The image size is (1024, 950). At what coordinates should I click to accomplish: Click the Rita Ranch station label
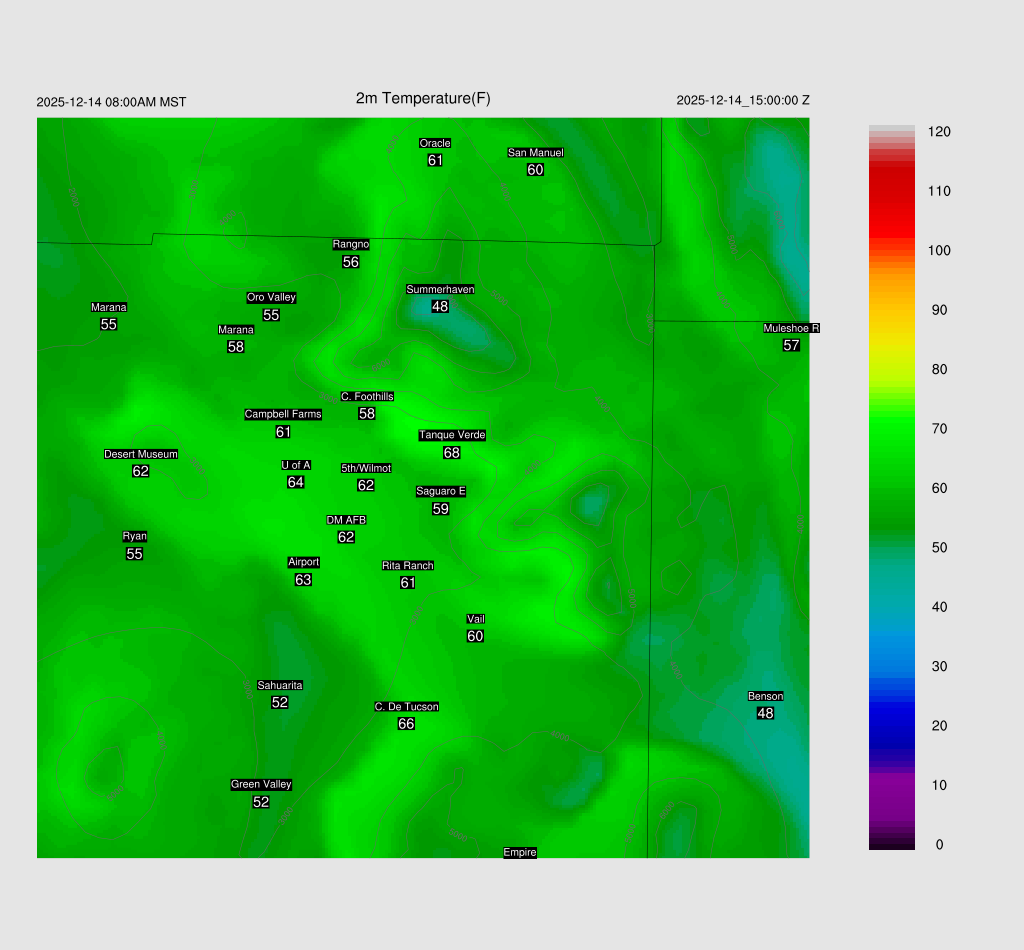(407, 566)
